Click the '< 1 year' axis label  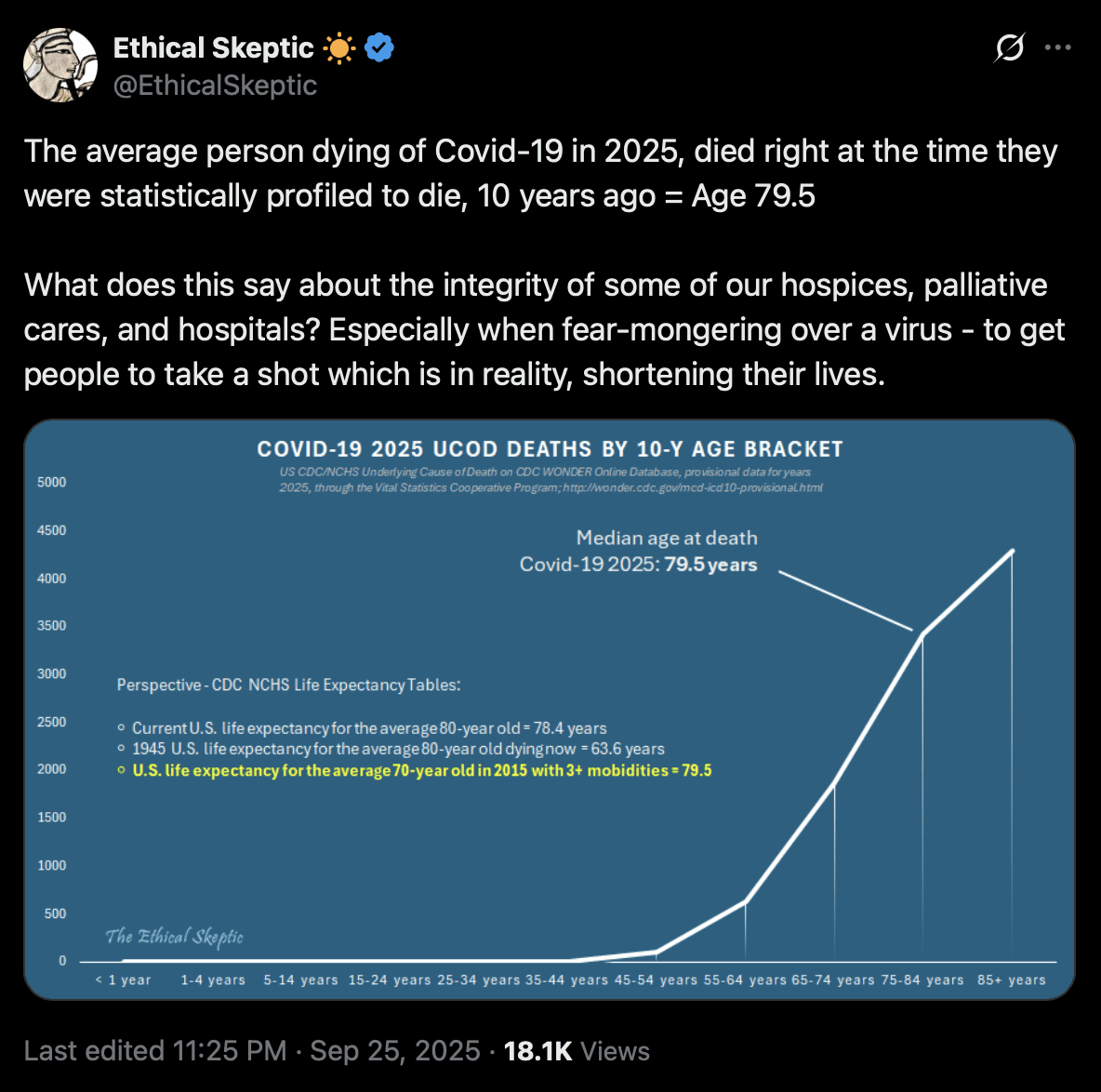(123, 979)
